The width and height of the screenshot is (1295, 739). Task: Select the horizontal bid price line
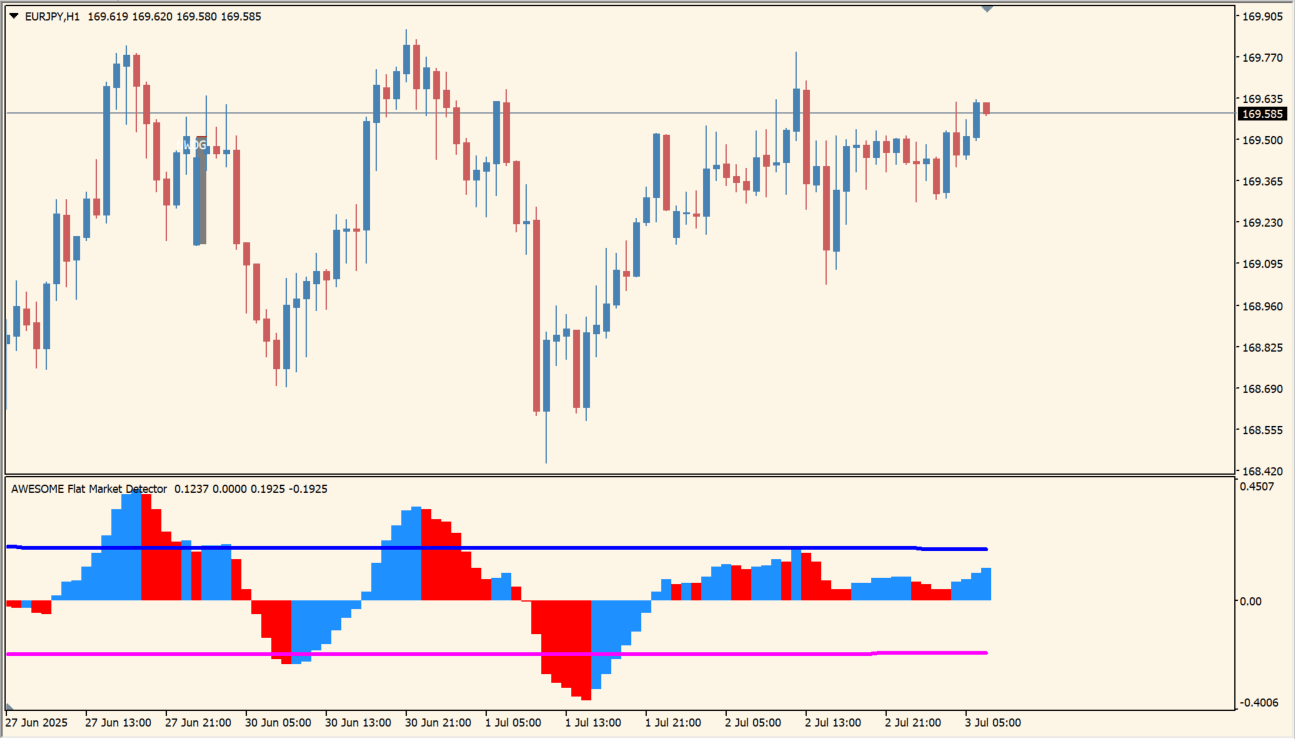click(x=620, y=113)
